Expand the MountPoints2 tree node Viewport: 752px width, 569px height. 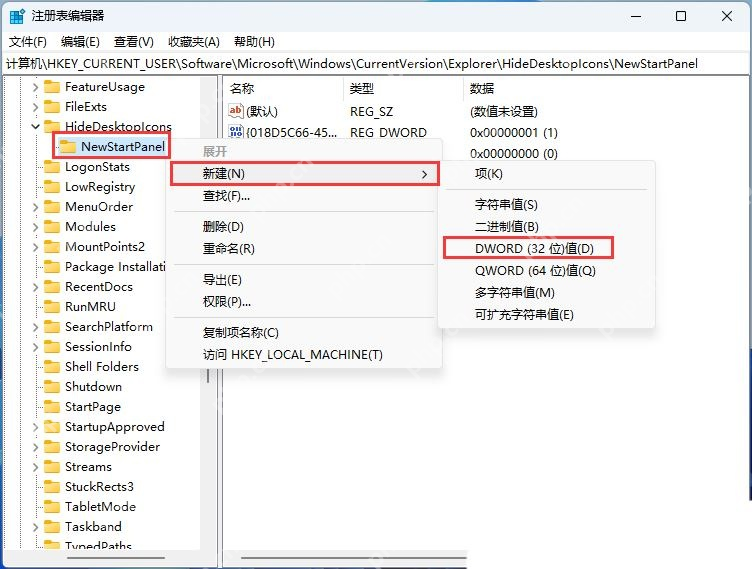click(x=35, y=247)
